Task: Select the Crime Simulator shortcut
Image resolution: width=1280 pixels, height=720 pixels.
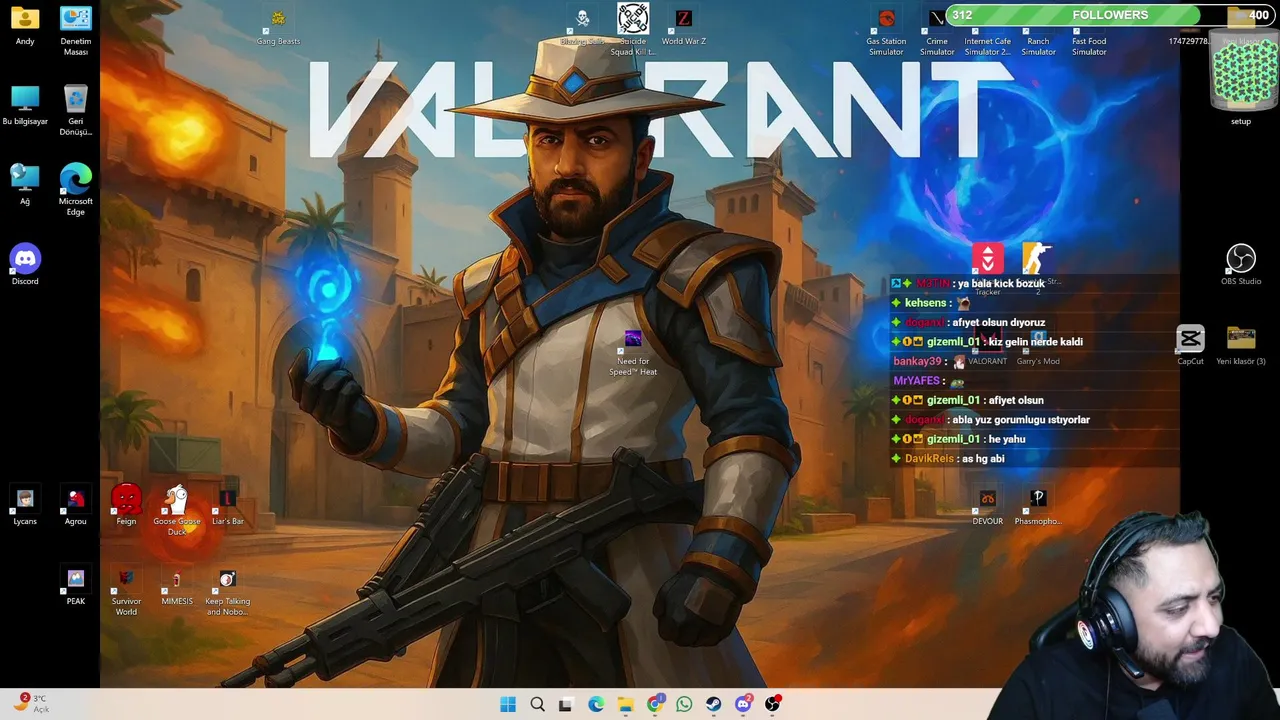Action: 937,18
